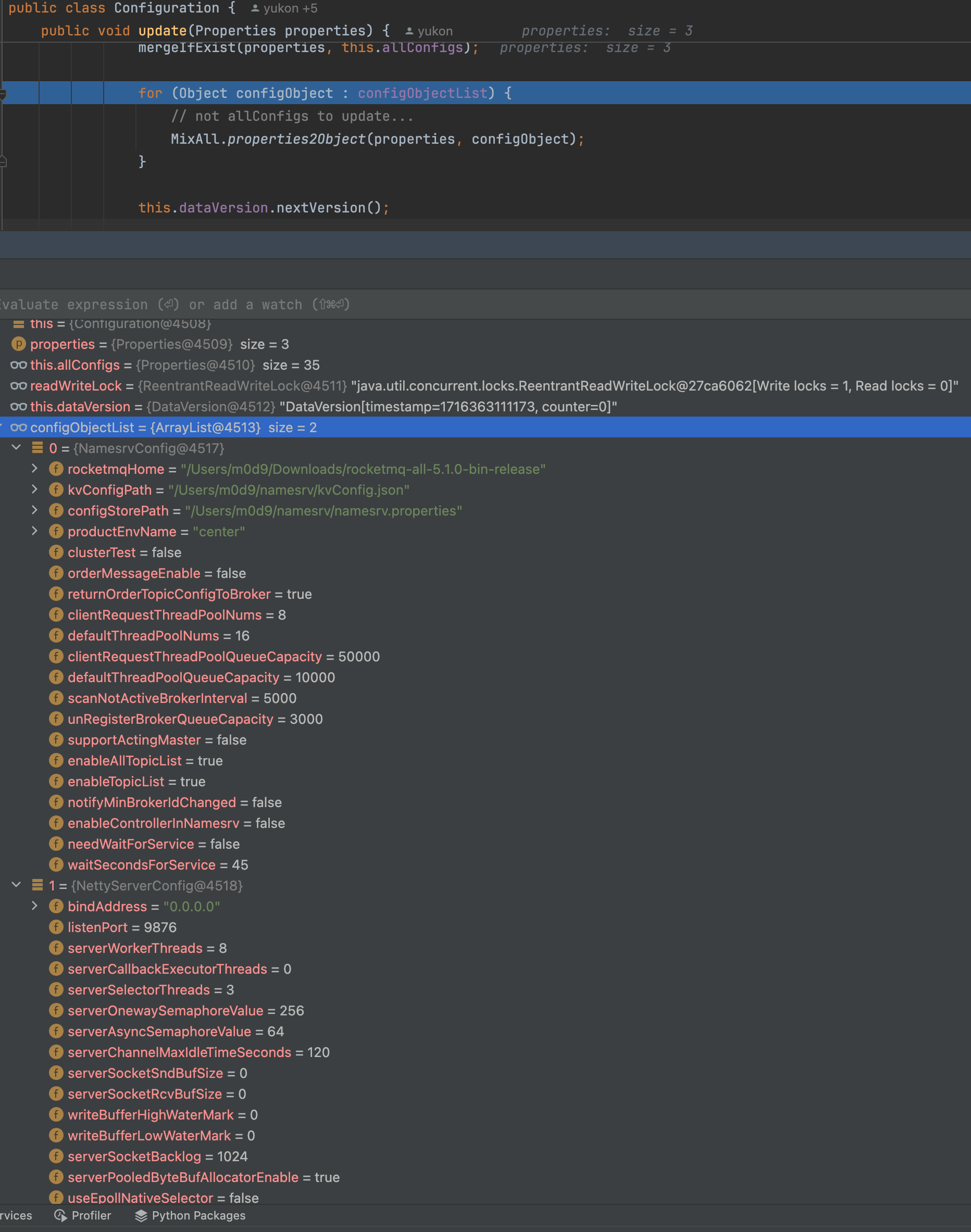Viewport: 971px width, 1232px height.
Task: Select the enableAllTopicList = true row
Action: 485,760
